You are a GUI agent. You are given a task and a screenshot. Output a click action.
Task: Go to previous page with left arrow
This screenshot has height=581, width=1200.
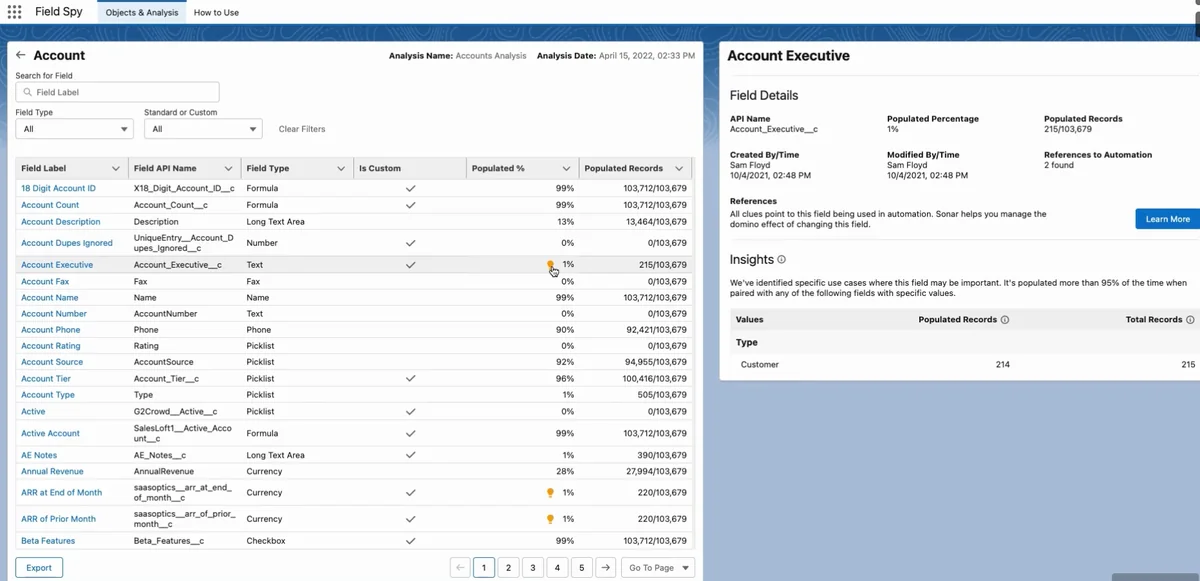(461, 568)
